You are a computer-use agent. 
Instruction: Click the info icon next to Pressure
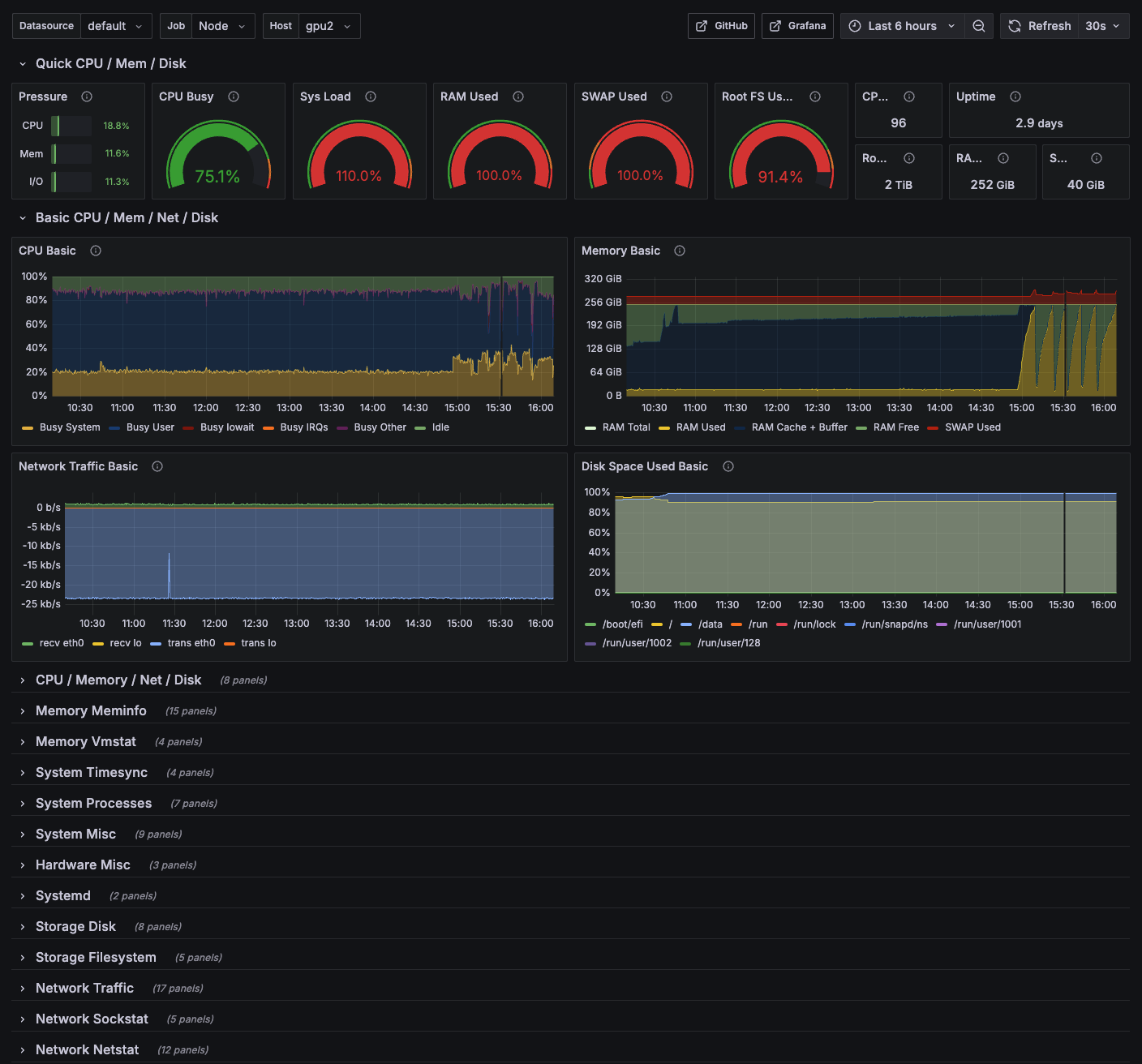pos(87,97)
